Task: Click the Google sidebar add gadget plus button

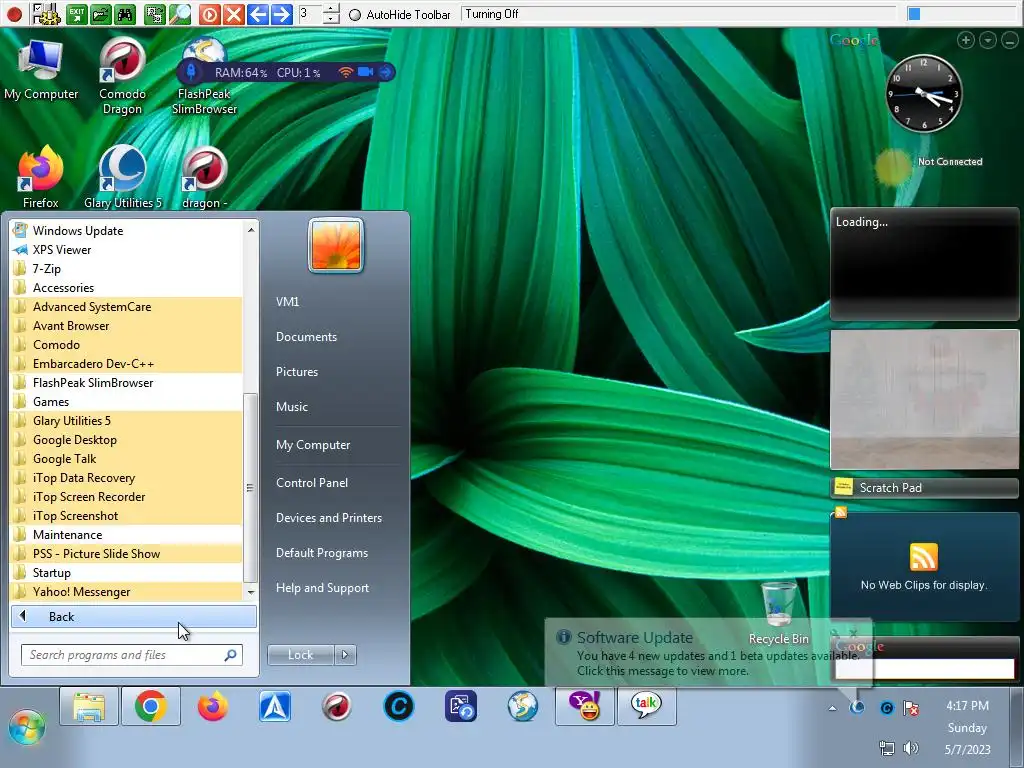Action: [966, 40]
